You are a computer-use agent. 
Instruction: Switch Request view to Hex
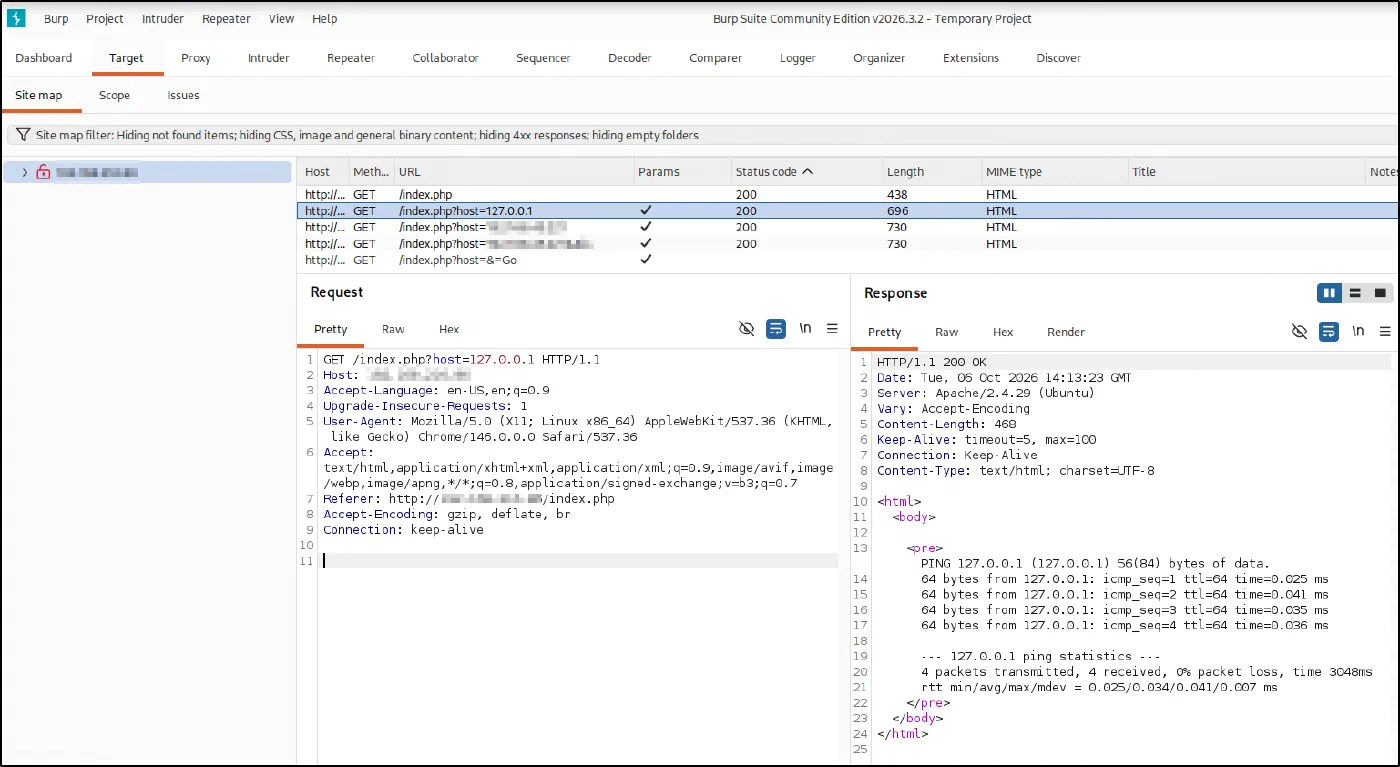(x=449, y=329)
